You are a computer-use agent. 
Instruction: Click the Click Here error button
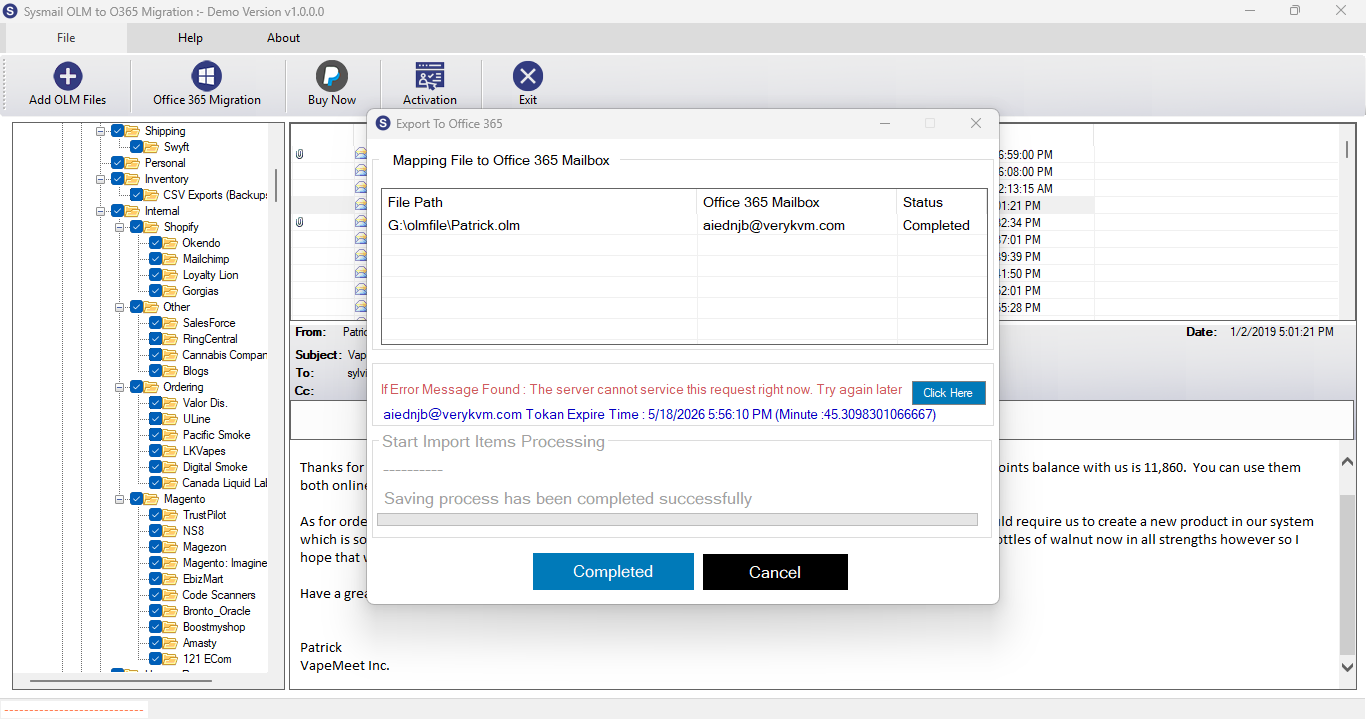948,393
